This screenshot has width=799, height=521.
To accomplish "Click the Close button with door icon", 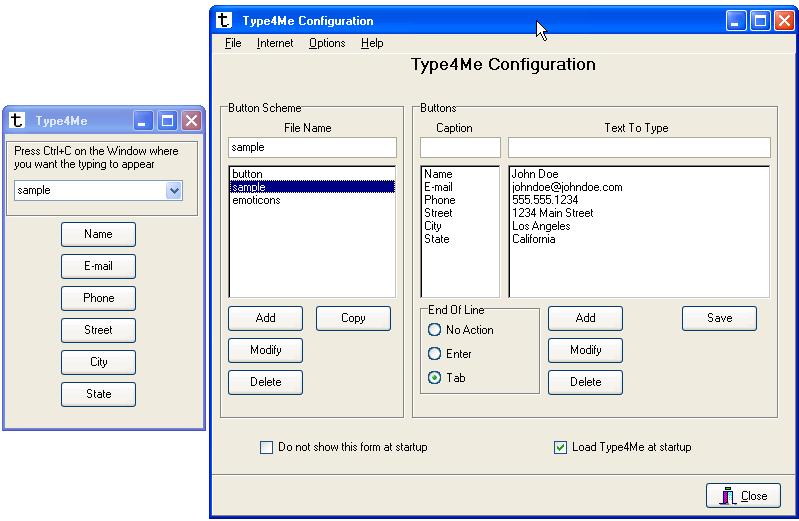I will (x=743, y=496).
